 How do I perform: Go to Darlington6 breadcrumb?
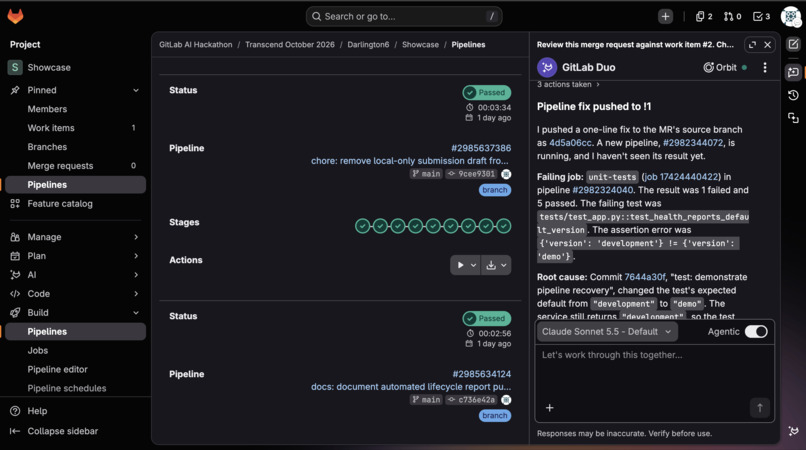point(368,45)
